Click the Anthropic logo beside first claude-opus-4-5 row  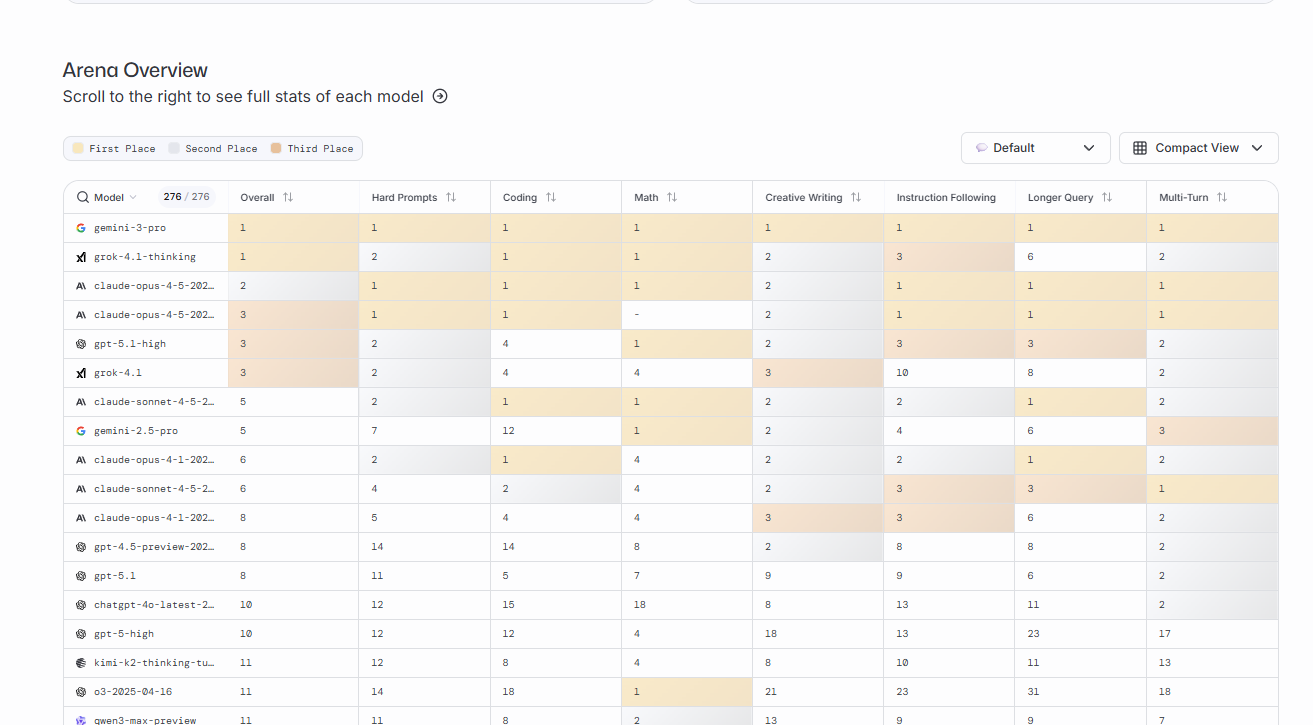click(81, 286)
